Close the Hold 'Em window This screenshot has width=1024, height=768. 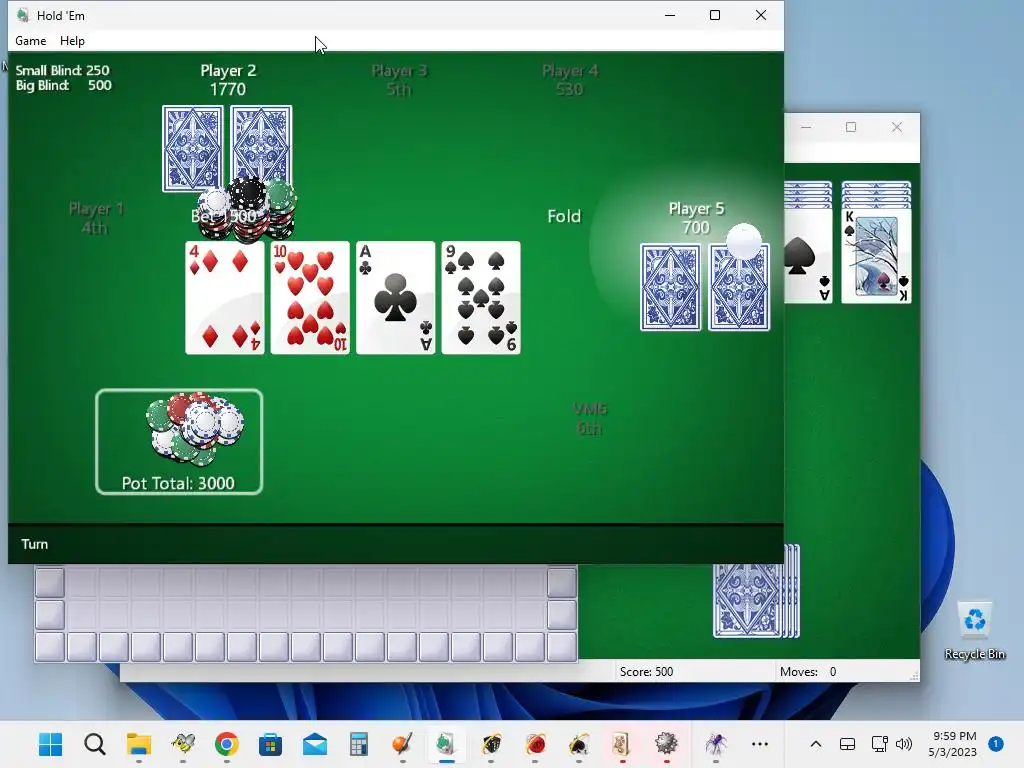pos(761,15)
